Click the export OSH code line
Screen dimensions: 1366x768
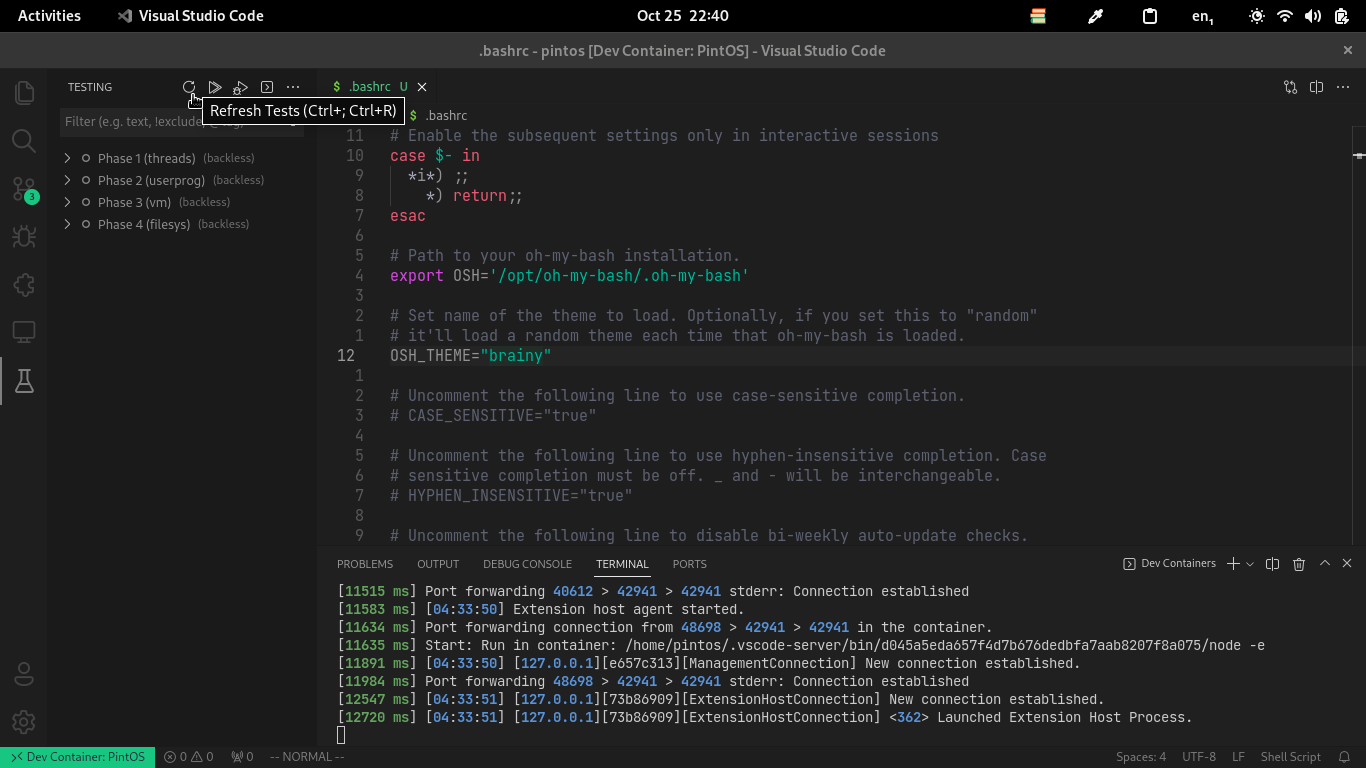569,275
